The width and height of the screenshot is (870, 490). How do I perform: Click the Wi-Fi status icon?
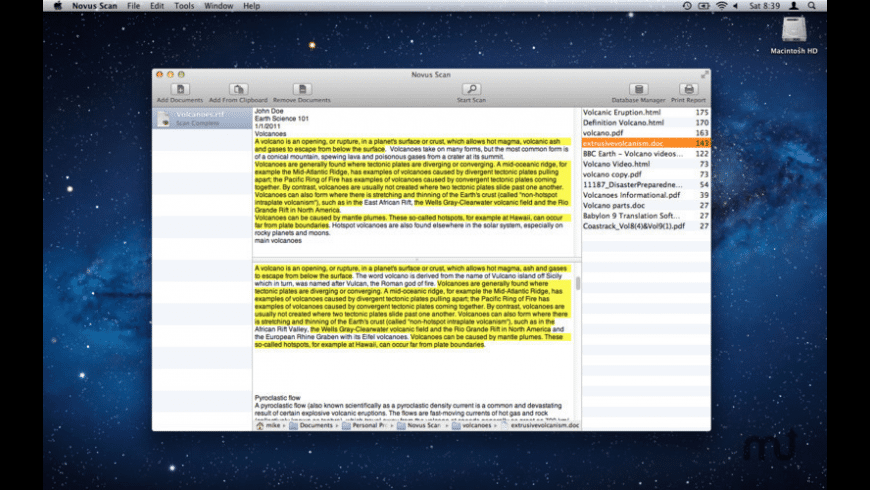click(721, 6)
